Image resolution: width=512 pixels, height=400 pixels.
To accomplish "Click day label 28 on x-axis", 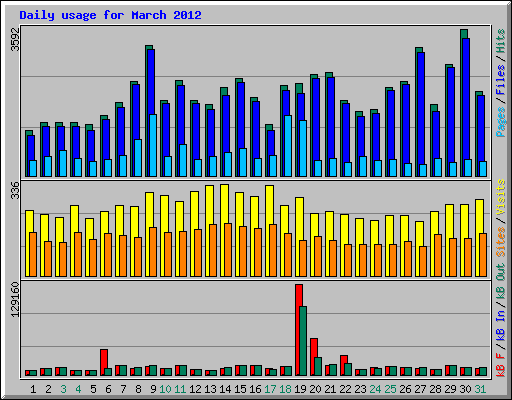I will [x=435, y=389].
